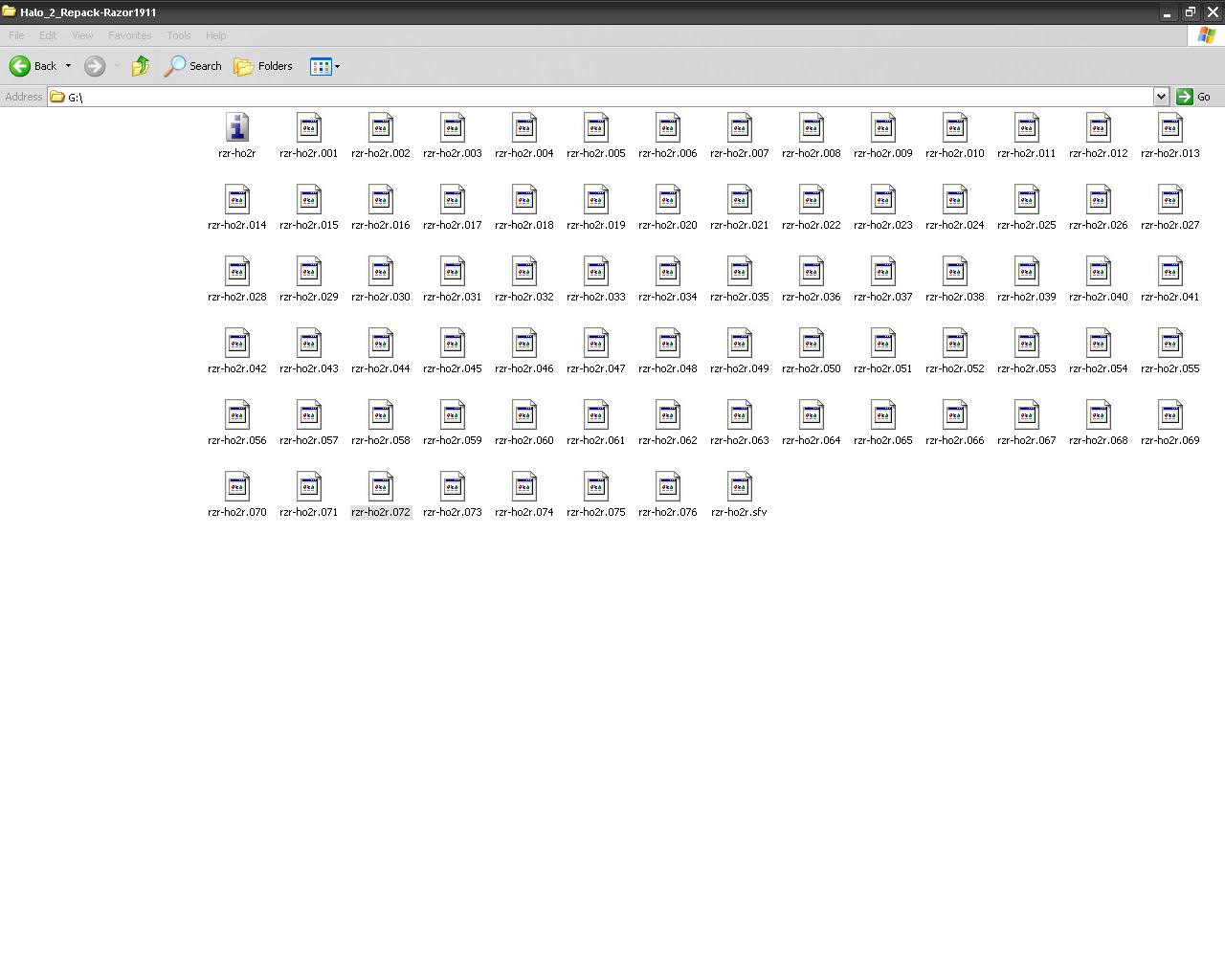Minimize the Halo_2_Repack window
The width and height of the screenshot is (1225, 980).
pos(1167,12)
